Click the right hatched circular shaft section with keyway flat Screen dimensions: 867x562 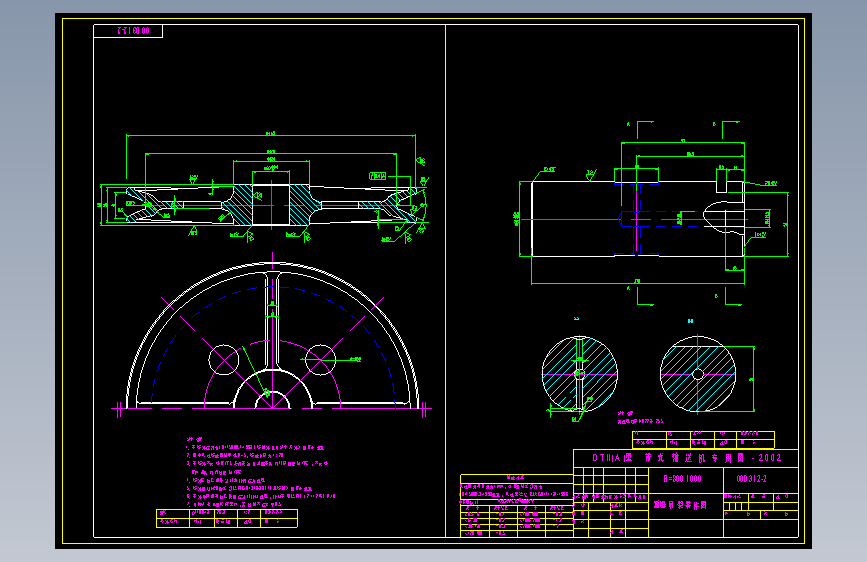click(698, 374)
